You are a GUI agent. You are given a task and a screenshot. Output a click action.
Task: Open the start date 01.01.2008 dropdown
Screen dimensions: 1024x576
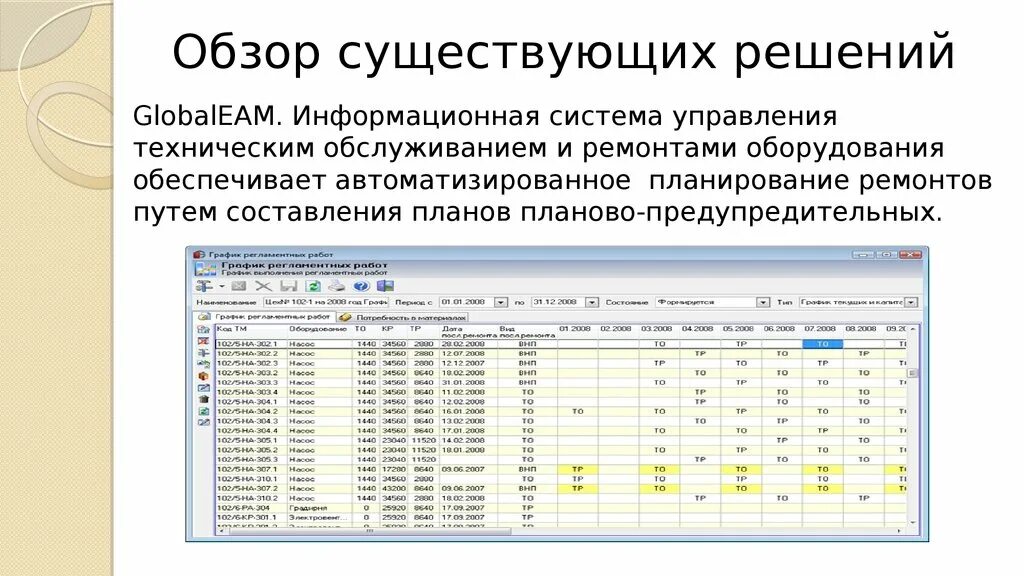click(501, 302)
